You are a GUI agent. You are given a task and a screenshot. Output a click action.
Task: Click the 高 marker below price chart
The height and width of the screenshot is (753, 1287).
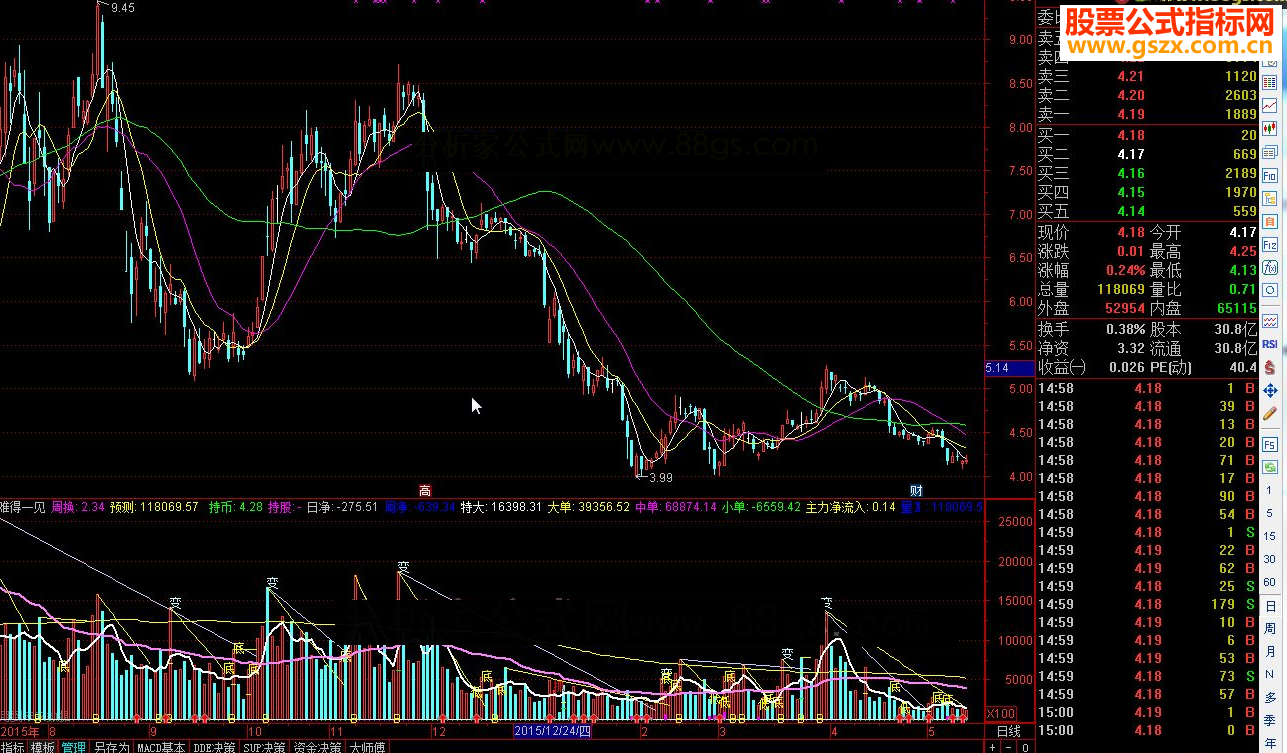(425, 490)
